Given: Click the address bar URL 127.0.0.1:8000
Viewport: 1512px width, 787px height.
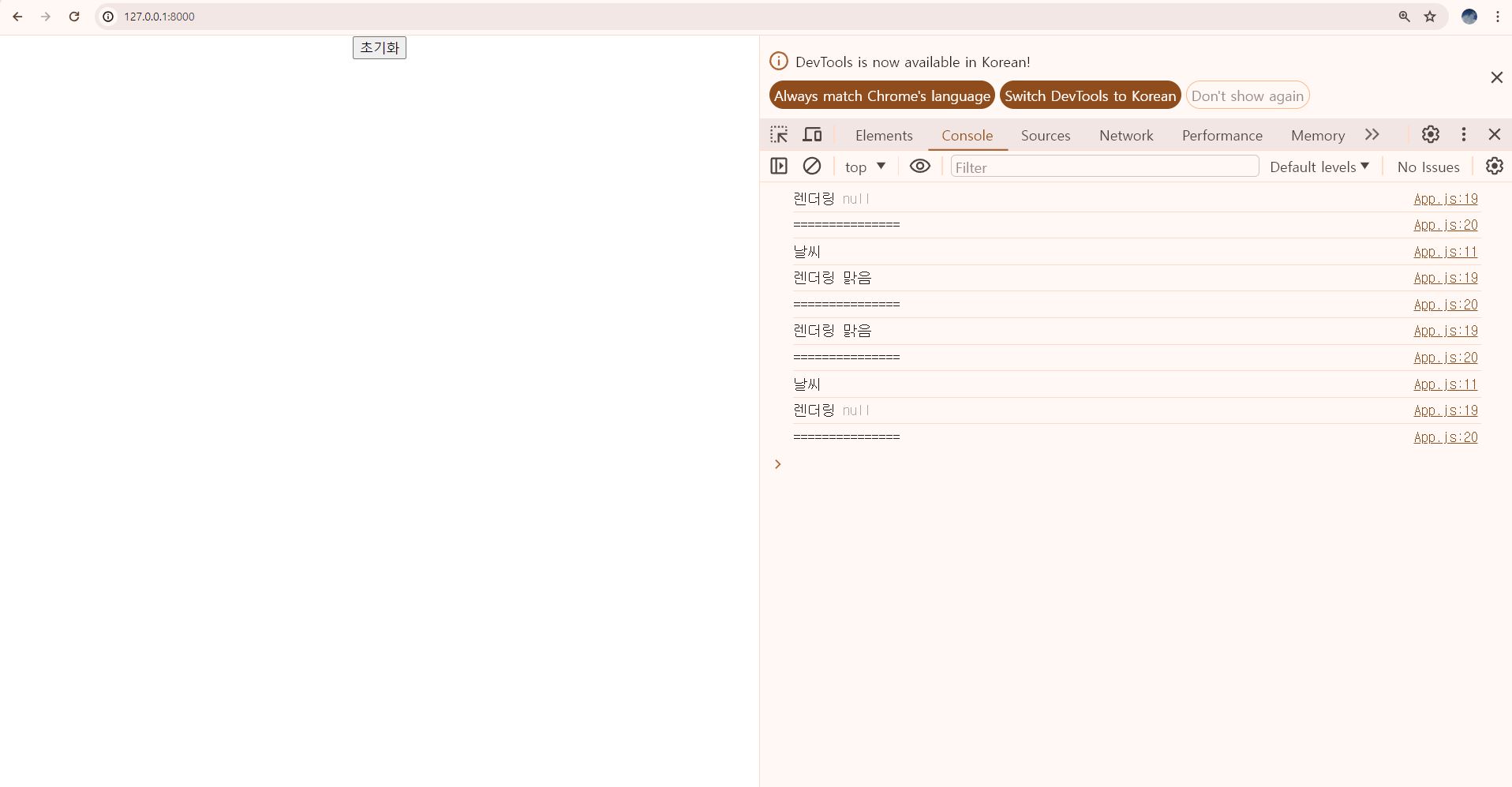Looking at the screenshot, I should [159, 17].
